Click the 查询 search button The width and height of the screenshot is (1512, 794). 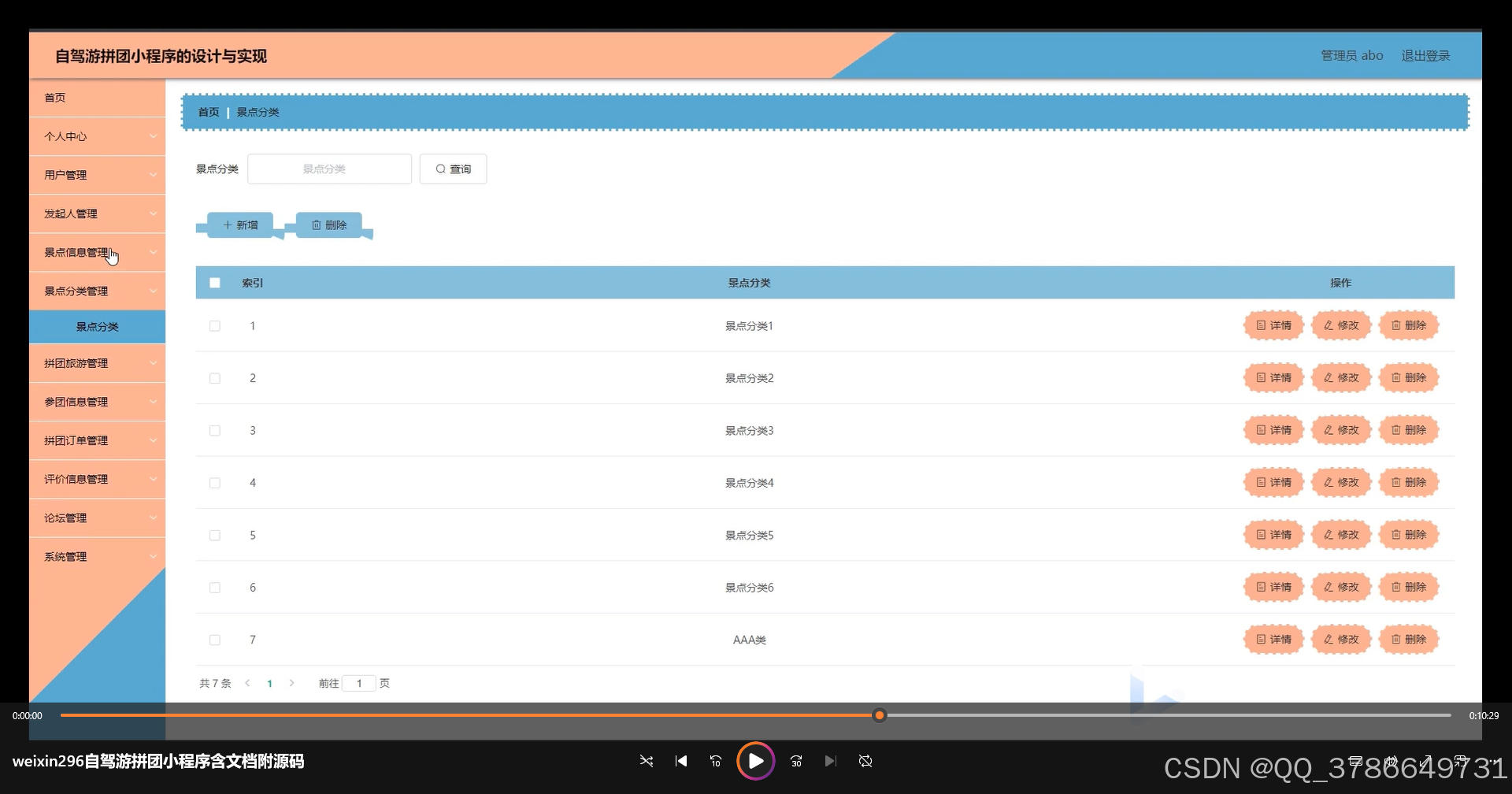pyautogui.click(x=453, y=169)
